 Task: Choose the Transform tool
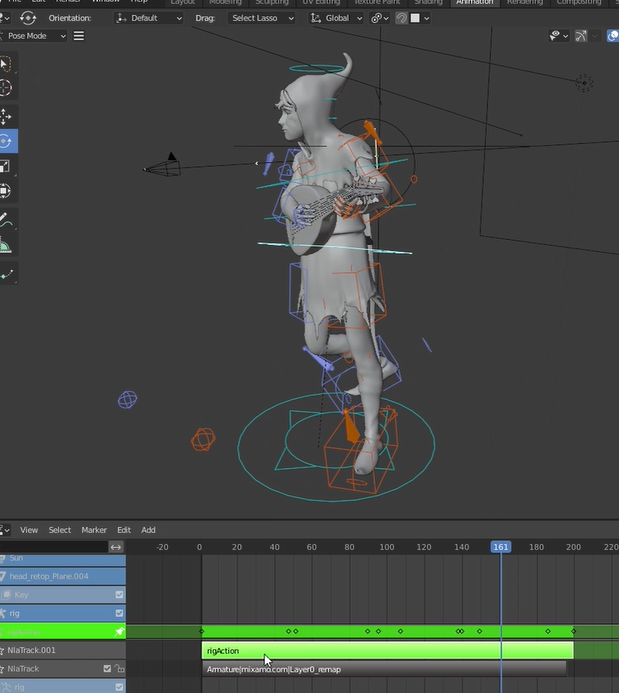point(5,190)
